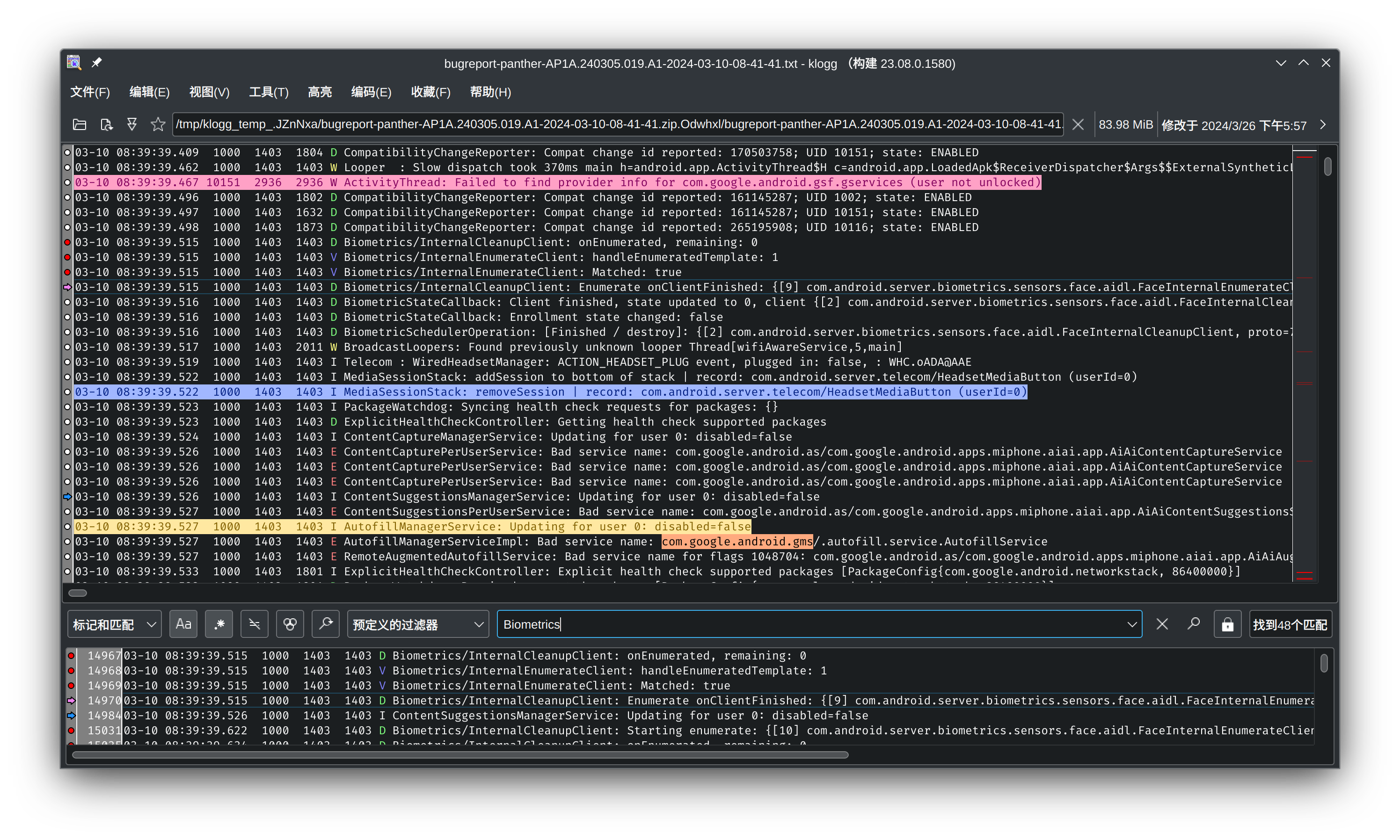Click pink arrow marker on Enumerate onClientFinished line

pyautogui.click(x=67, y=287)
